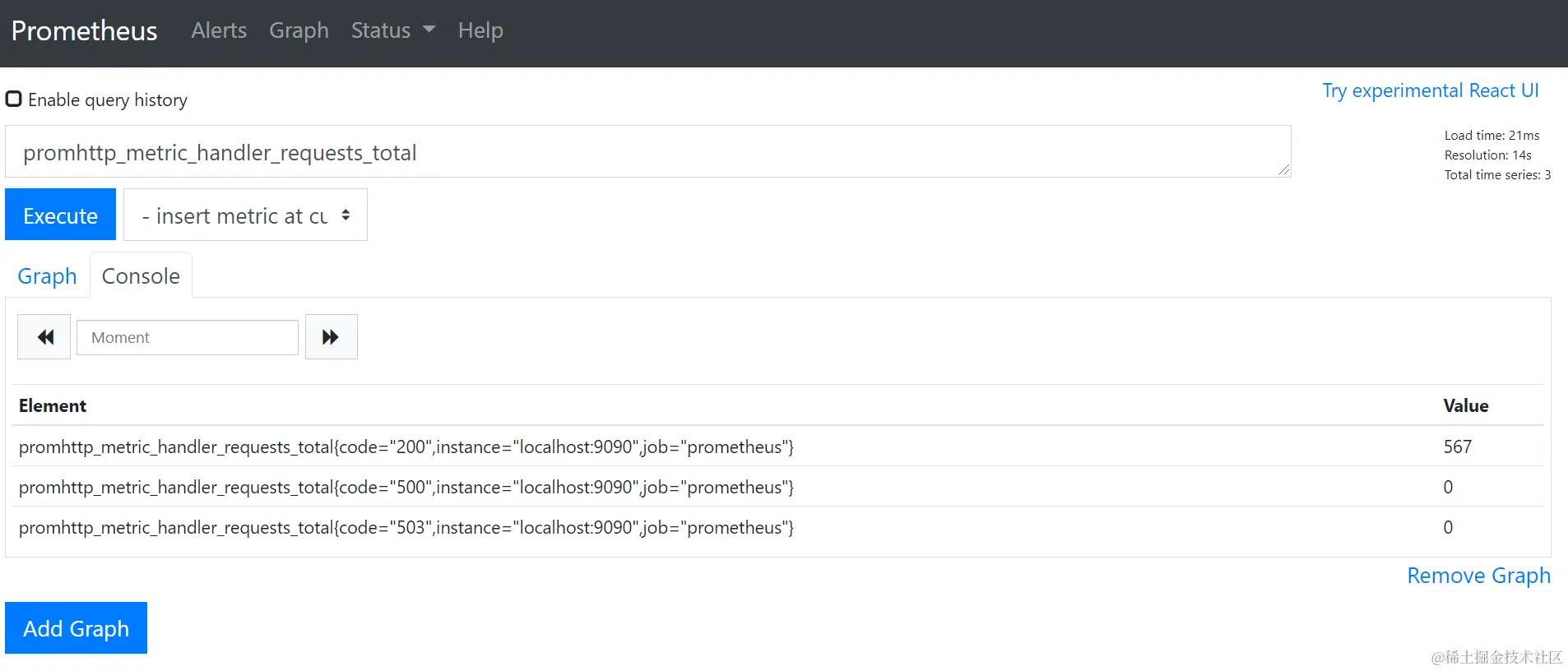Click the 0 value in code="503" row
The height and width of the screenshot is (671, 1568).
pyautogui.click(x=1448, y=528)
